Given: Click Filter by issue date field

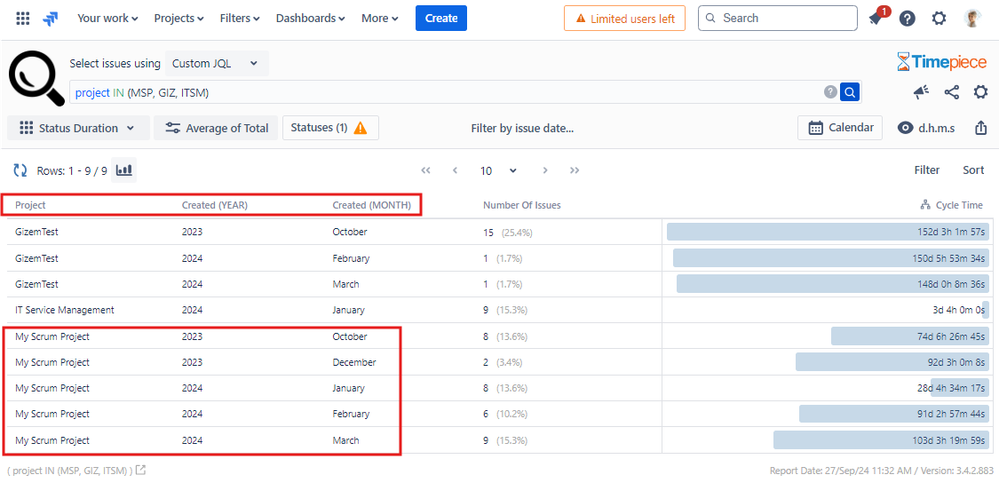Looking at the screenshot, I should pos(522,128).
